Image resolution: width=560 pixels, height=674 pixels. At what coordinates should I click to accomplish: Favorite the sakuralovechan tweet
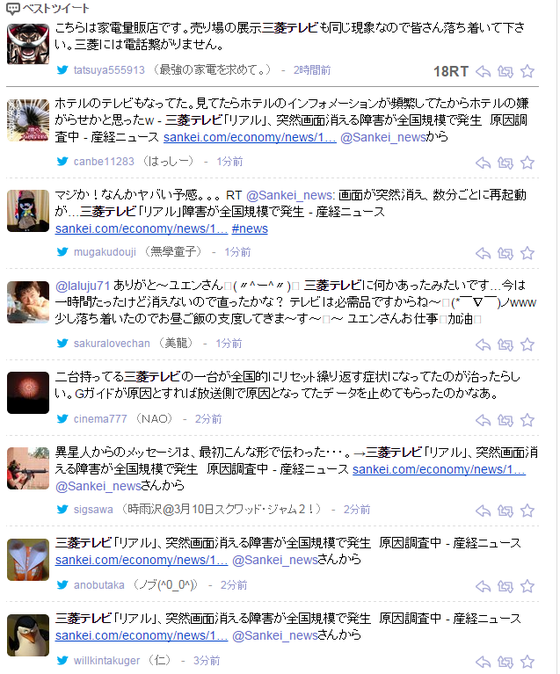pyautogui.click(x=527, y=345)
